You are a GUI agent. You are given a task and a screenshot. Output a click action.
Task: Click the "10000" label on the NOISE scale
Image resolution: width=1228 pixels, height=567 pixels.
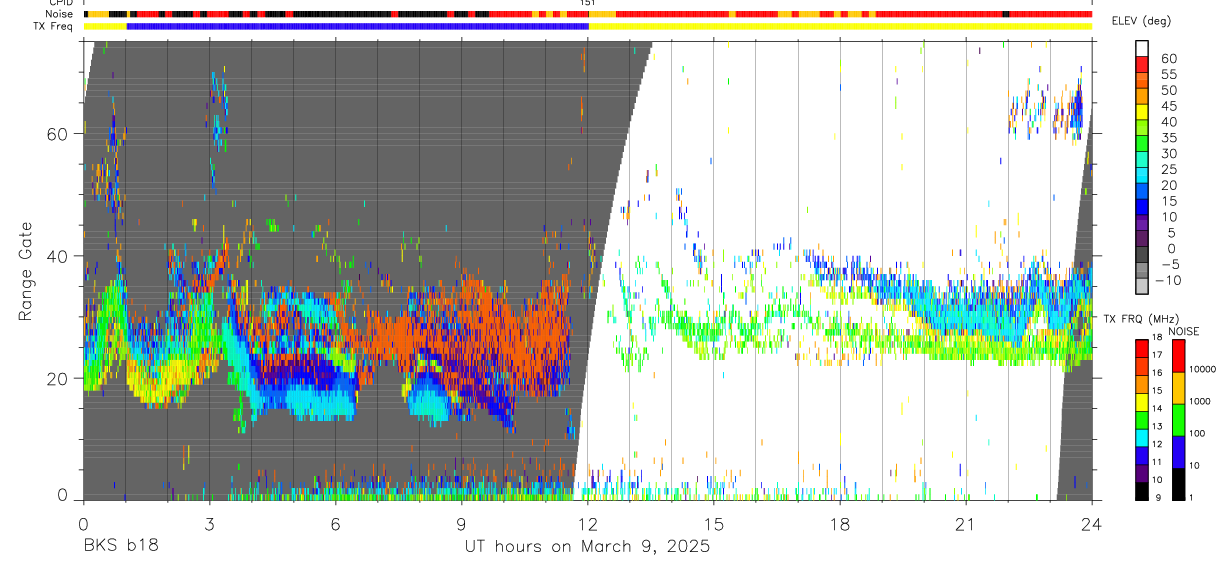coord(1203,369)
